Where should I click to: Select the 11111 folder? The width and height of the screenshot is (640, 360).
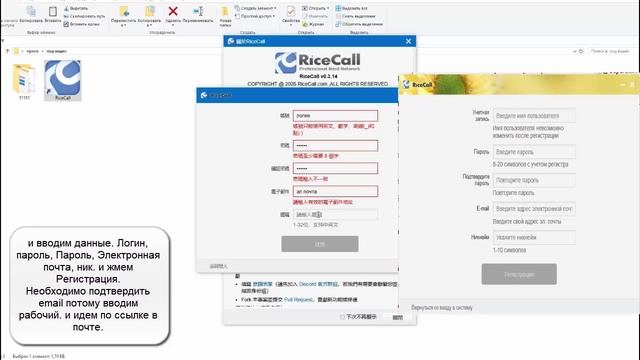(x=24, y=81)
